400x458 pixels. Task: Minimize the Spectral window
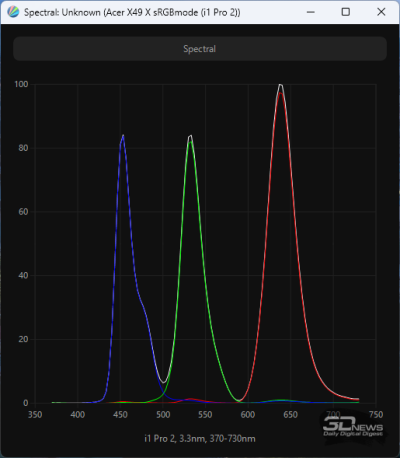coord(311,12)
